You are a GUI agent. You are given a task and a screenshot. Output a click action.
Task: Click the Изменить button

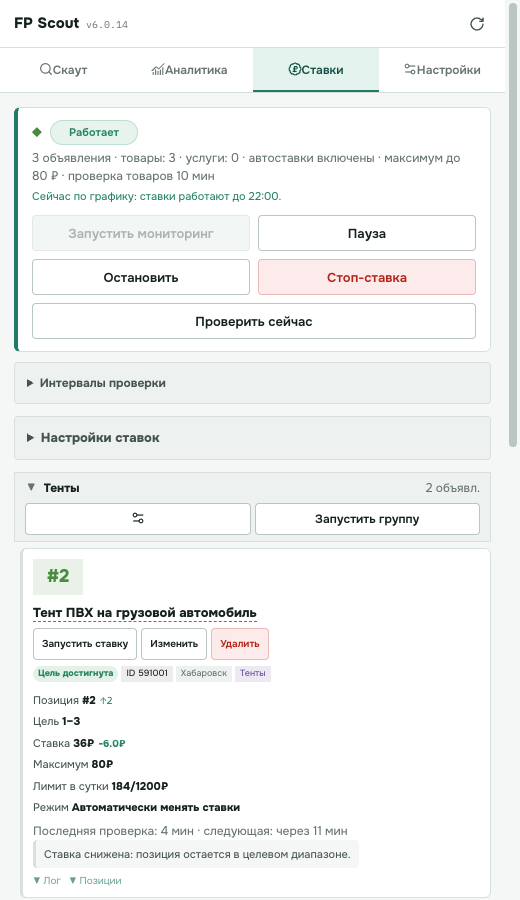(x=174, y=644)
